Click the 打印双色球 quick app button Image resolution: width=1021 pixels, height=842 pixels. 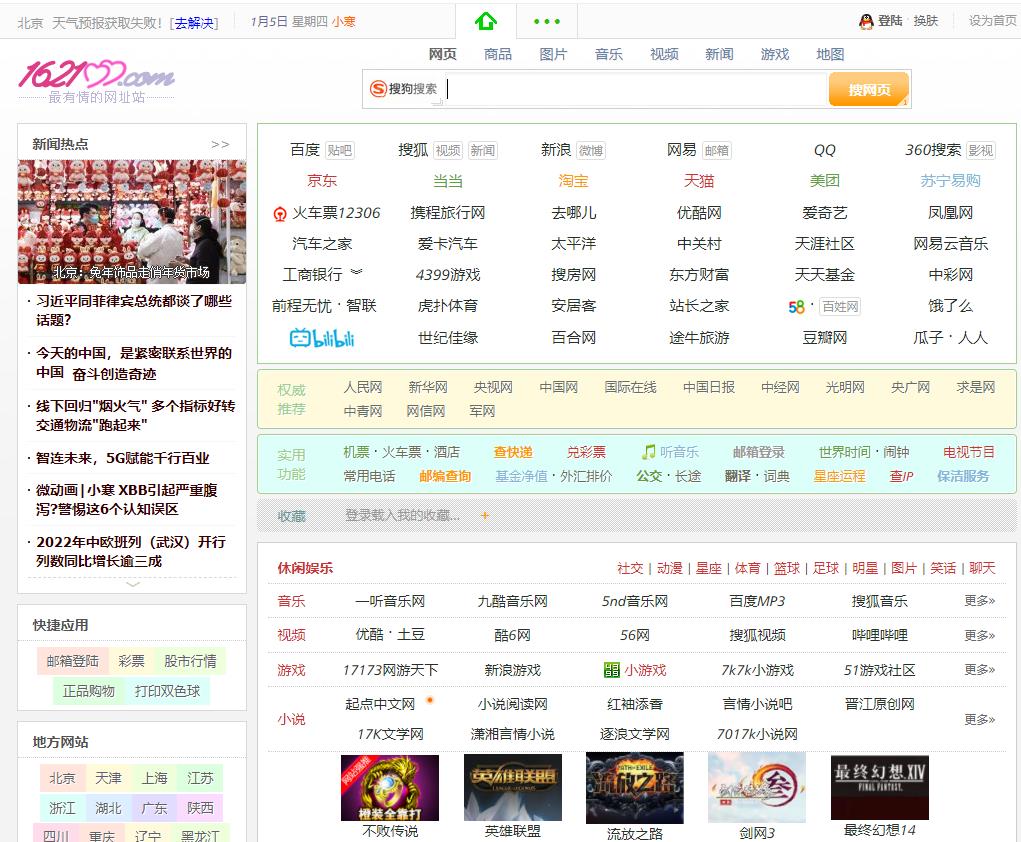click(x=167, y=691)
